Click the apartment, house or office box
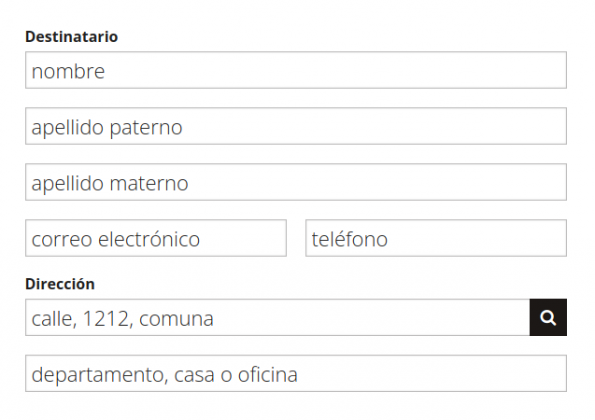 pyautogui.click(x=296, y=373)
